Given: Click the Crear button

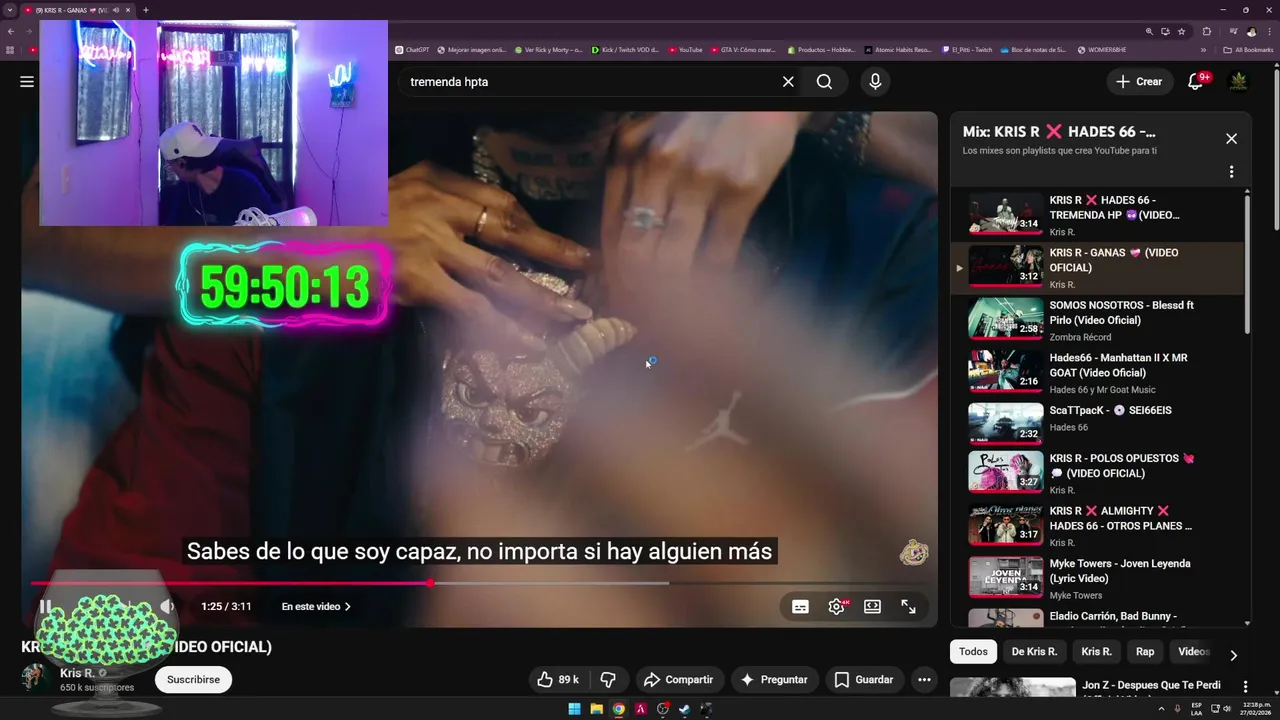Looking at the screenshot, I should click(1140, 82).
